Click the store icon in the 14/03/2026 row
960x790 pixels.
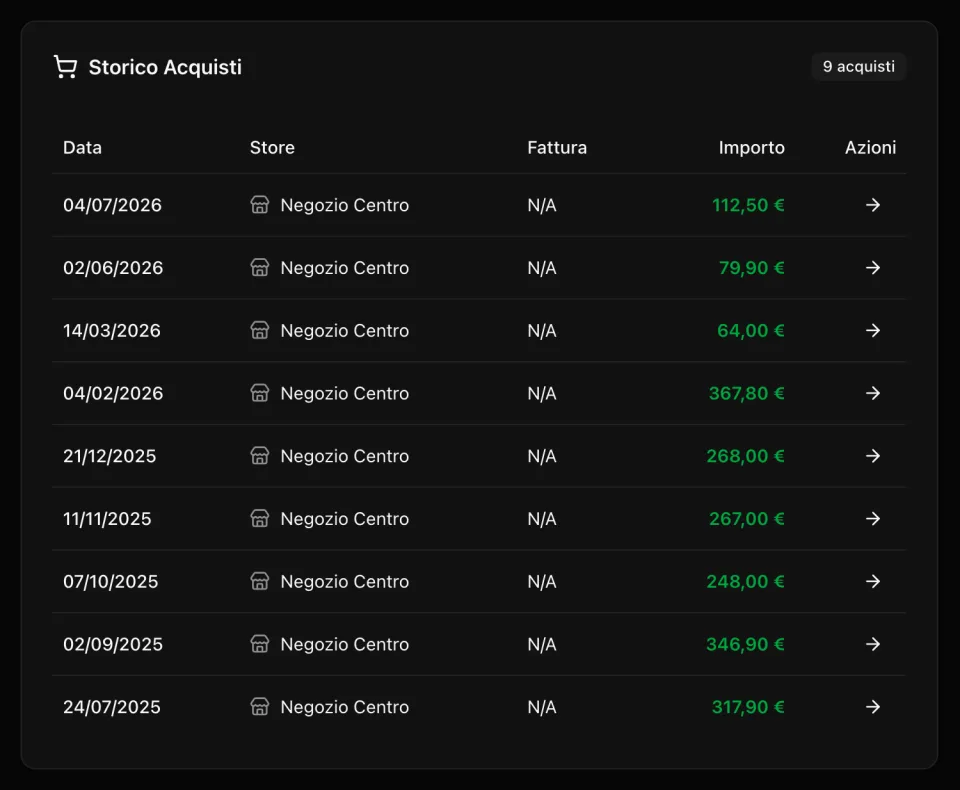point(260,330)
